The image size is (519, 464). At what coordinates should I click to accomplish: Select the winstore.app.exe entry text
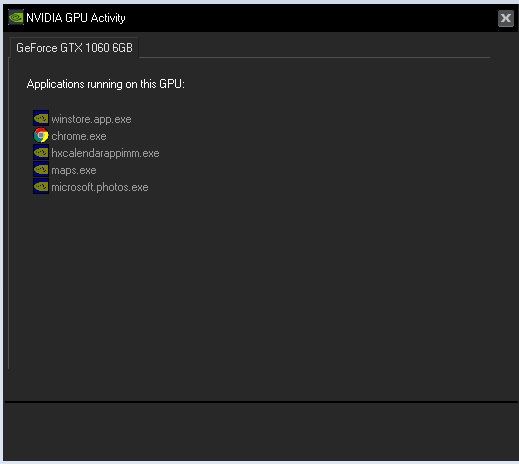91,119
